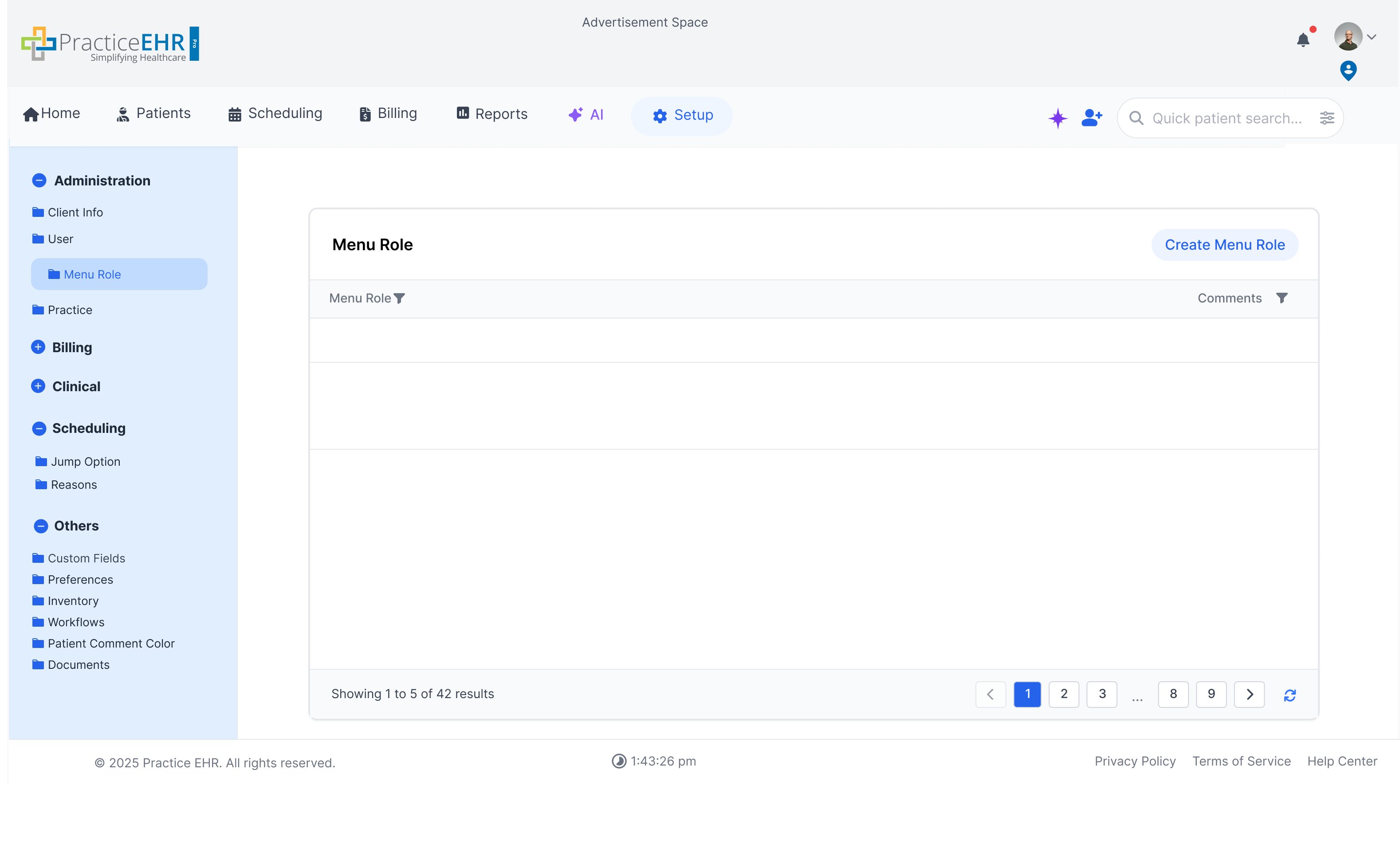1400x856 pixels.
Task: Go to page 2 of results
Action: click(x=1064, y=694)
